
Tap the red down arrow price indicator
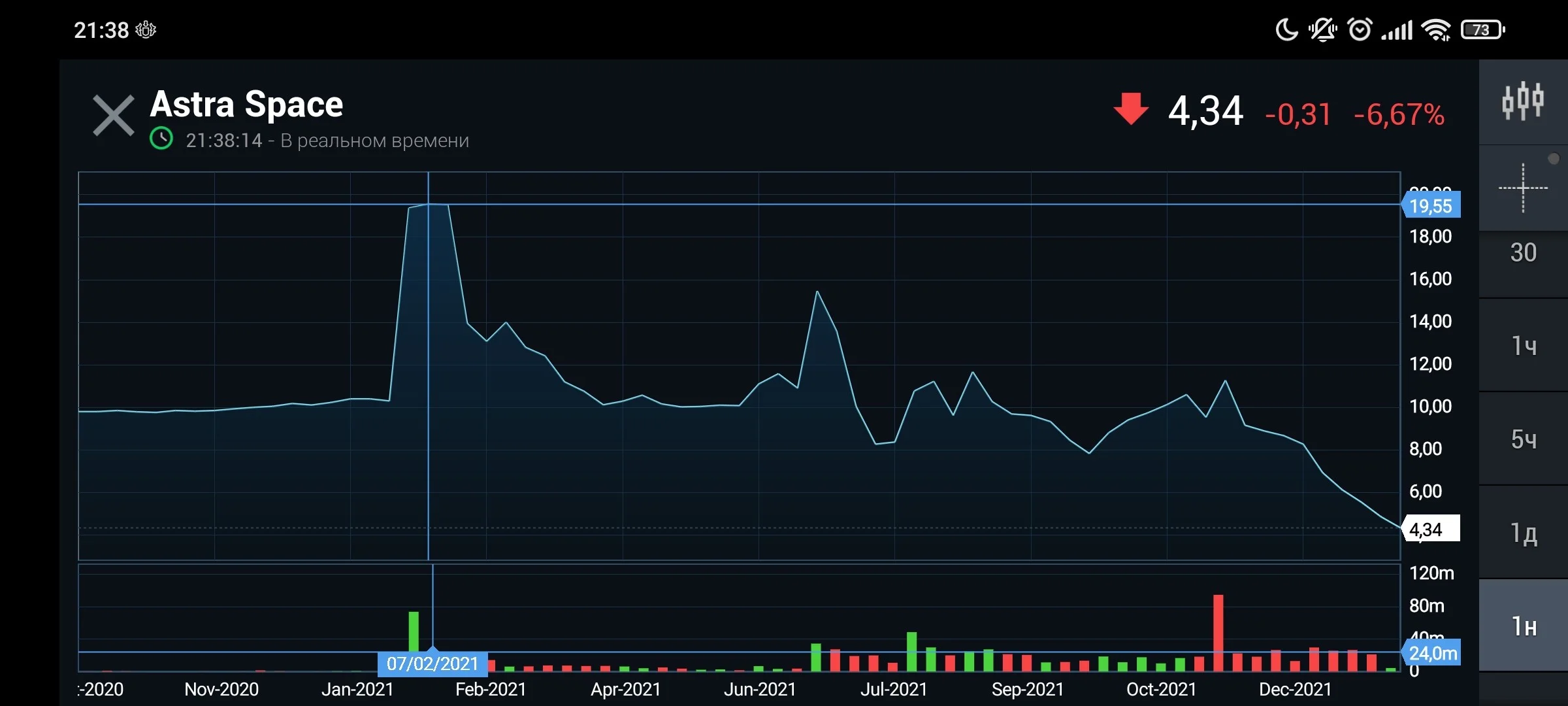(x=1131, y=109)
